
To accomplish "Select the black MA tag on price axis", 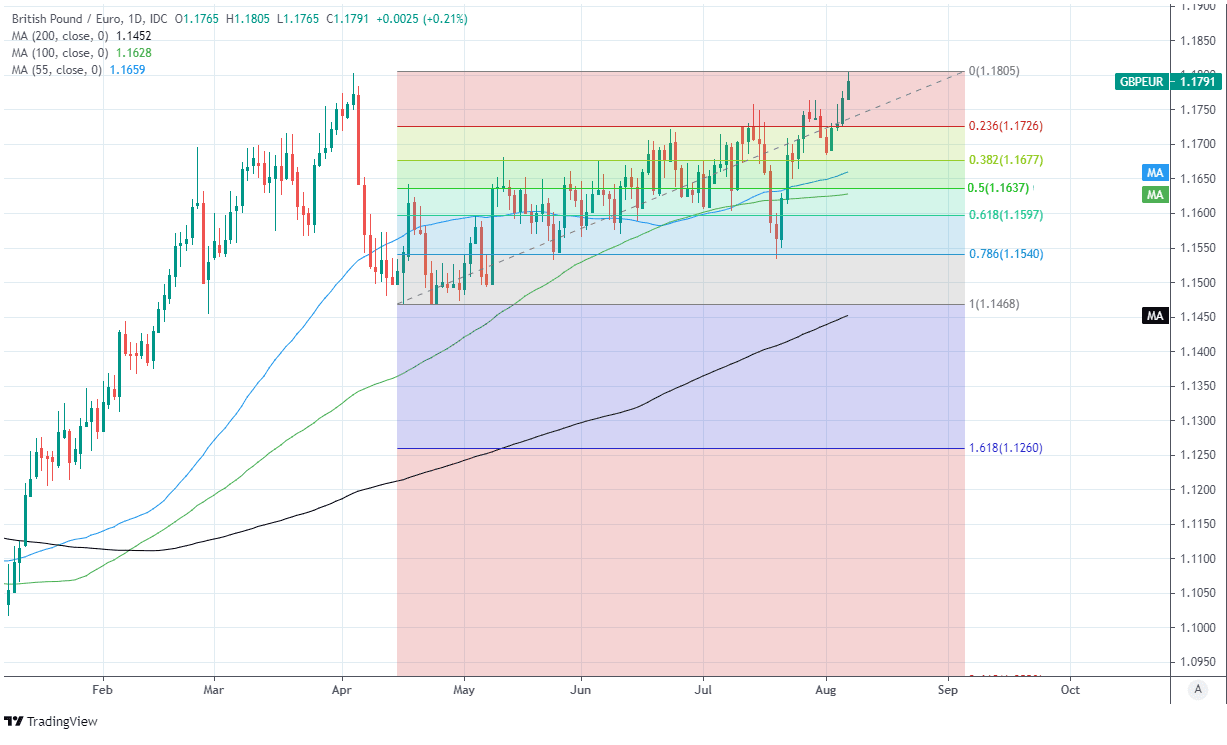I will coord(1155,316).
